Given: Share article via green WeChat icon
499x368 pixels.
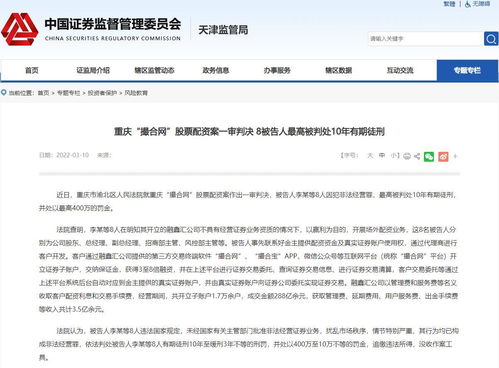Looking at the screenshot, I should click(429, 156).
